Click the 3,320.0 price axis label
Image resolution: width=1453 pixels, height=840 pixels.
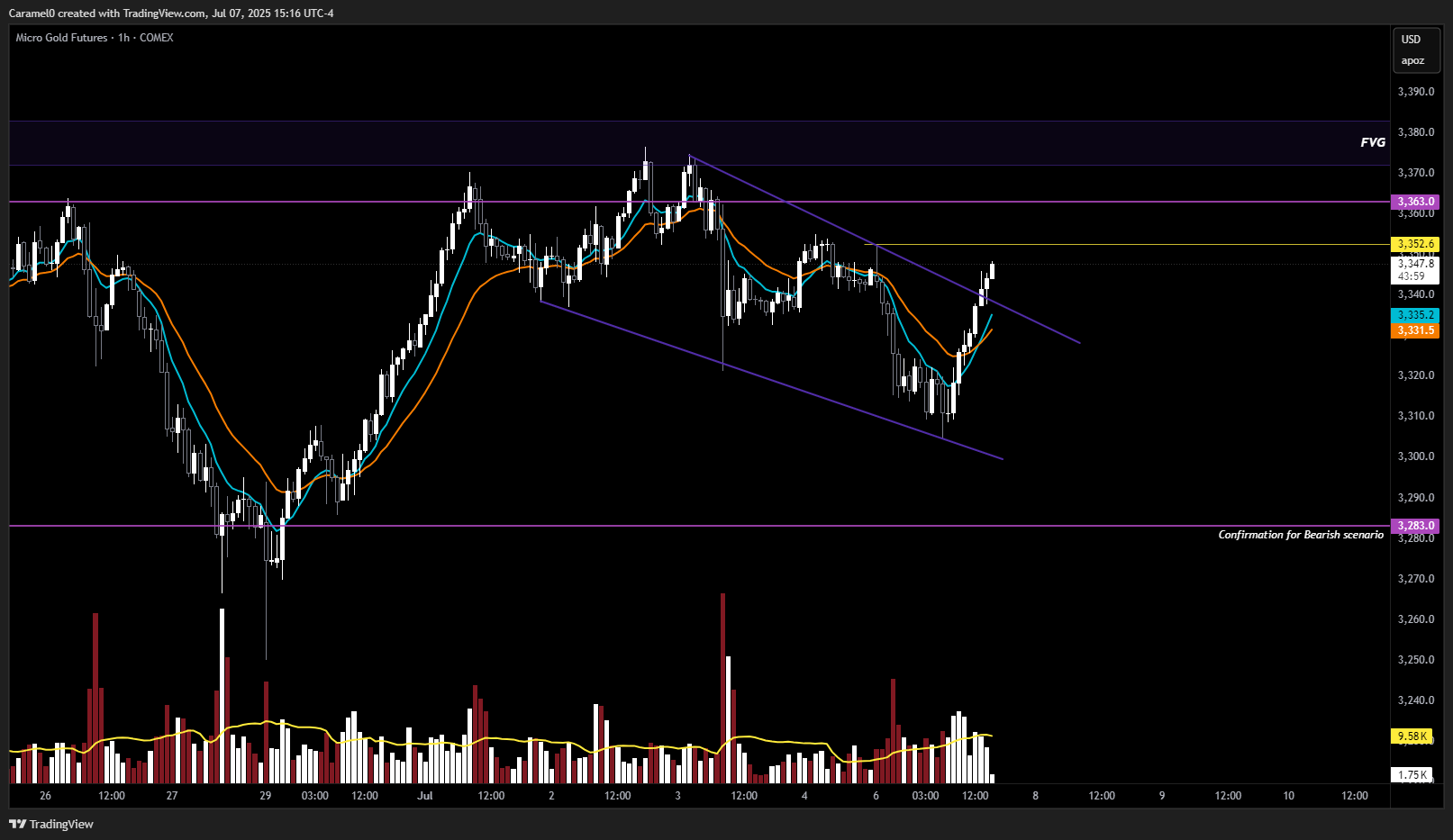click(1416, 375)
